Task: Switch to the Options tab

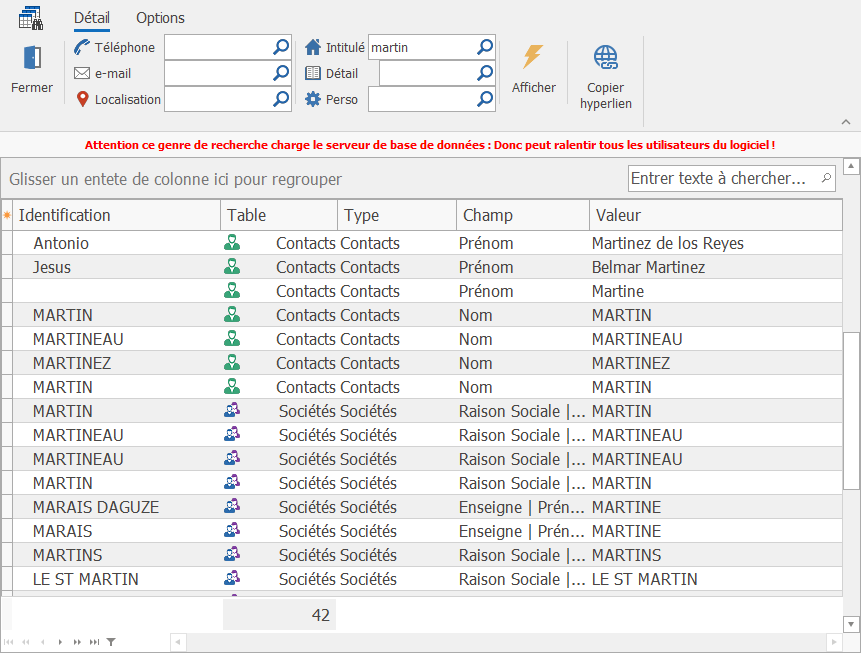Action: tap(160, 18)
